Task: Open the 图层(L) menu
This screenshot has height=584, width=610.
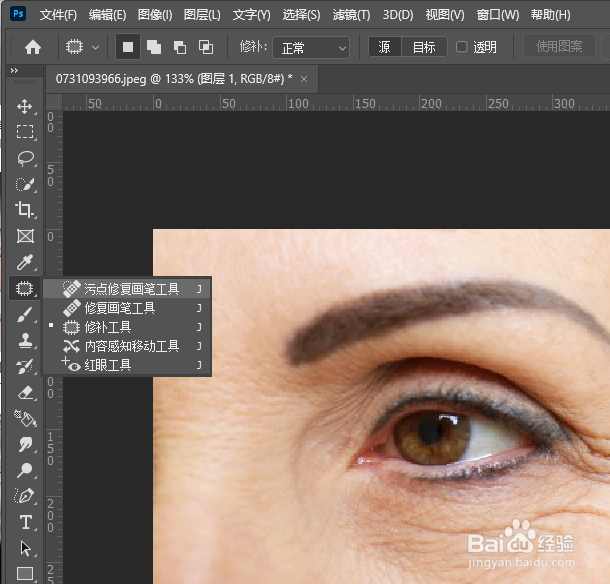Action: (x=202, y=15)
